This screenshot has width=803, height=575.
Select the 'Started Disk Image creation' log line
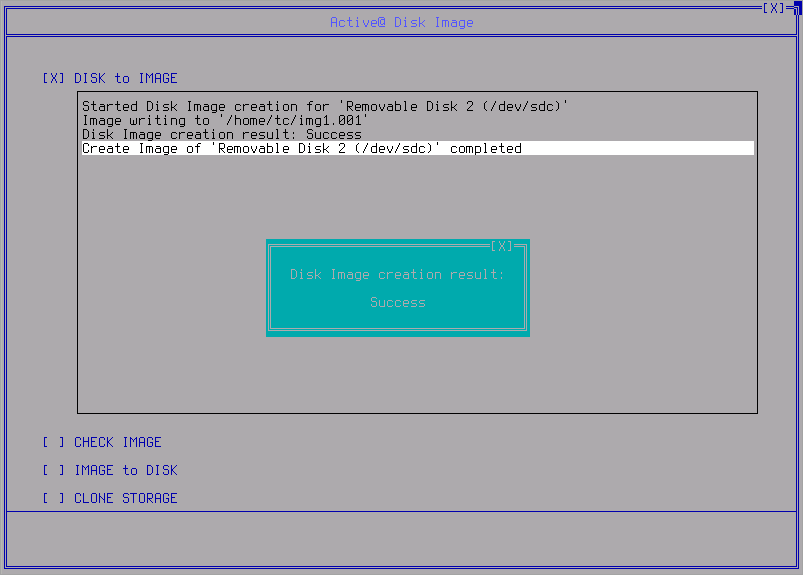click(x=325, y=106)
